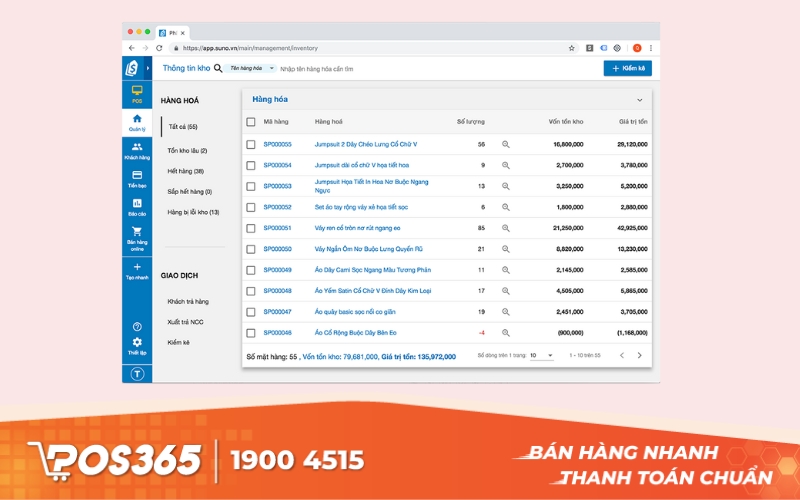Select Hết hàng (38) filter
Image resolution: width=800 pixels, height=500 pixels.
(186, 171)
